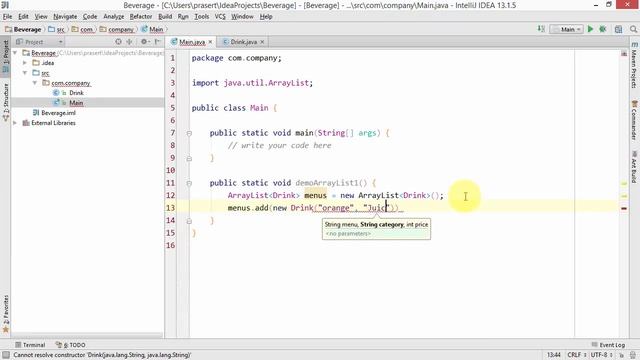Click the Make Project build icon

pyautogui.click(x=541, y=29)
